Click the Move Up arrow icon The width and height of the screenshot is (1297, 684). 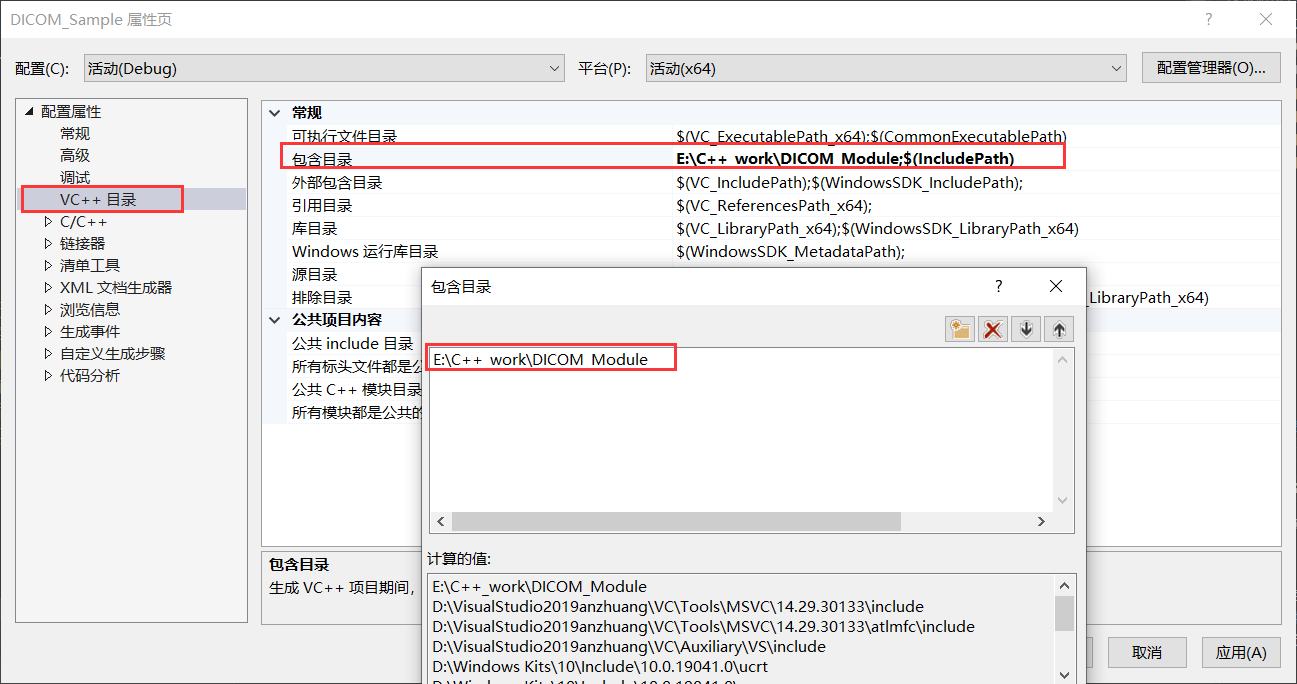pos(1058,328)
